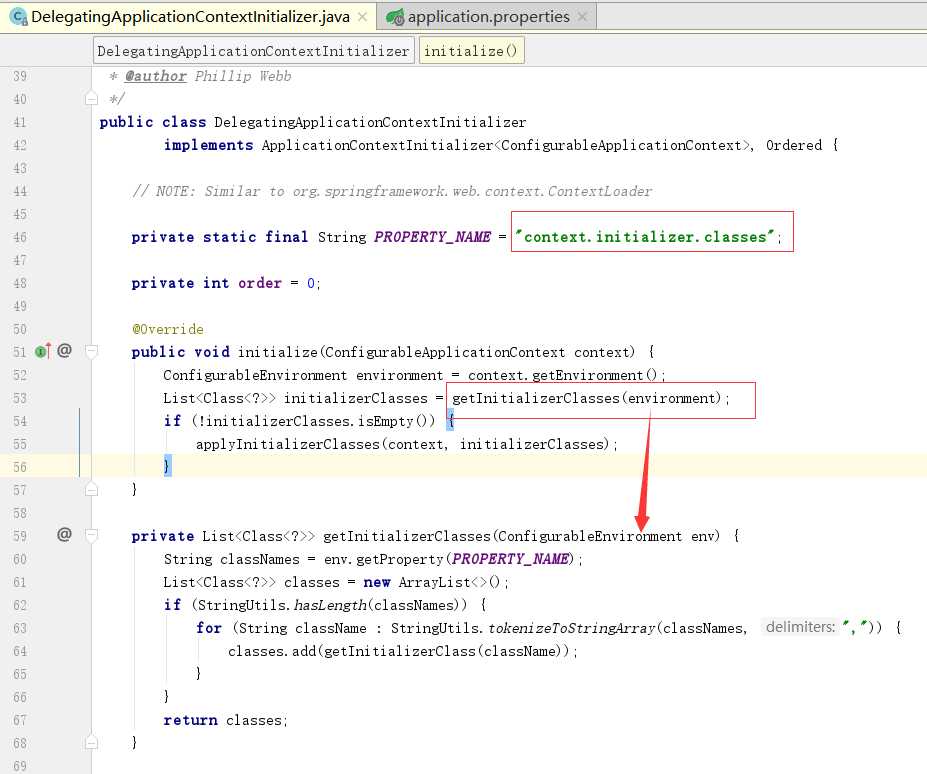Image resolution: width=927 pixels, height=774 pixels.
Task: Click PROPERTY_NAME constant declaration on line 46
Action: (x=432, y=237)
